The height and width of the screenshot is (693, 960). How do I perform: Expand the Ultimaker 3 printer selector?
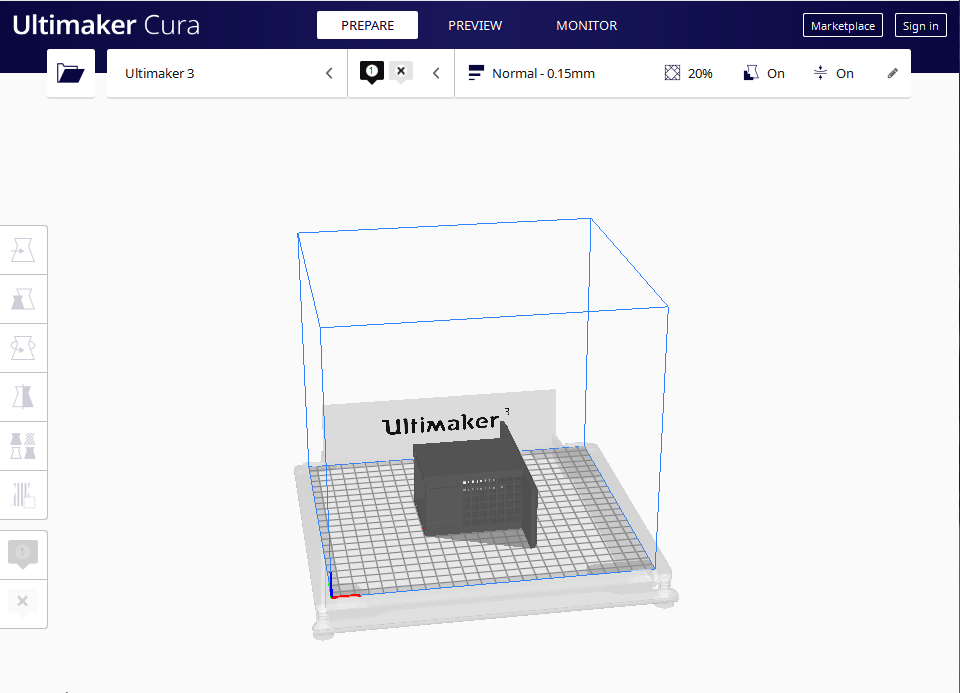click(227, 73)
